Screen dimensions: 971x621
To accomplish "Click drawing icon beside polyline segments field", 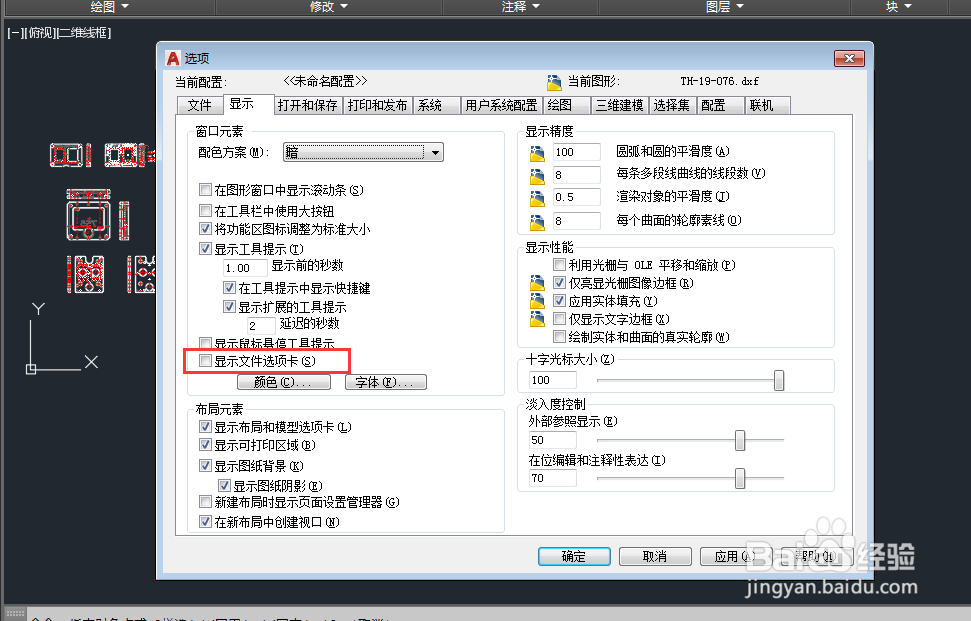I will point(537,176).
